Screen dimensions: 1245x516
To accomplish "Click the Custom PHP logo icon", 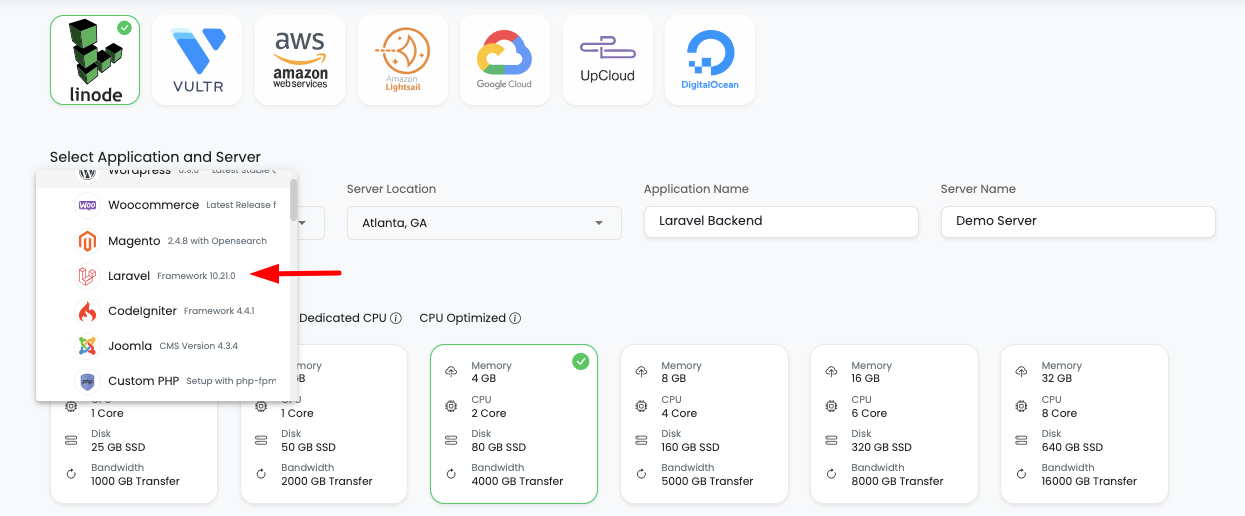I will (88, 381).
